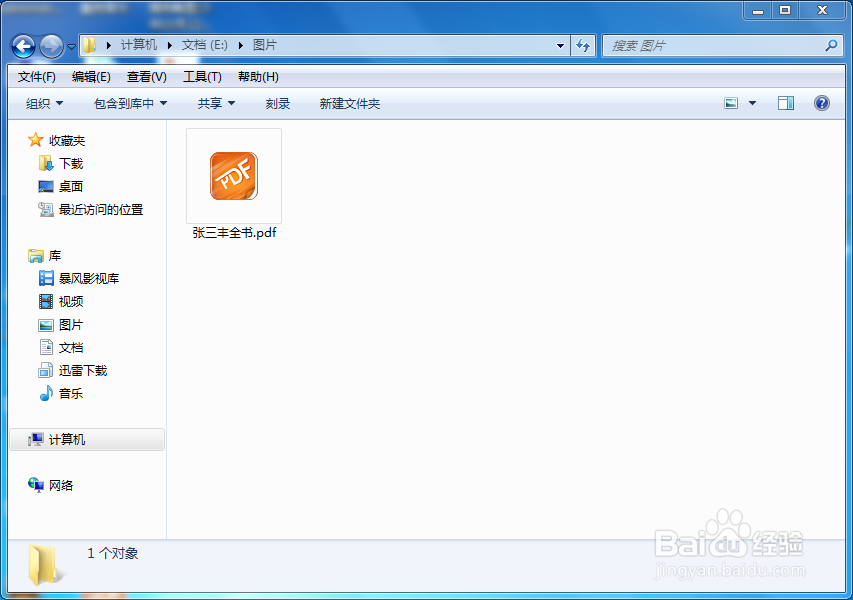Open the 共享 dropdown
The image size is (853, 600).
[217, 103]
